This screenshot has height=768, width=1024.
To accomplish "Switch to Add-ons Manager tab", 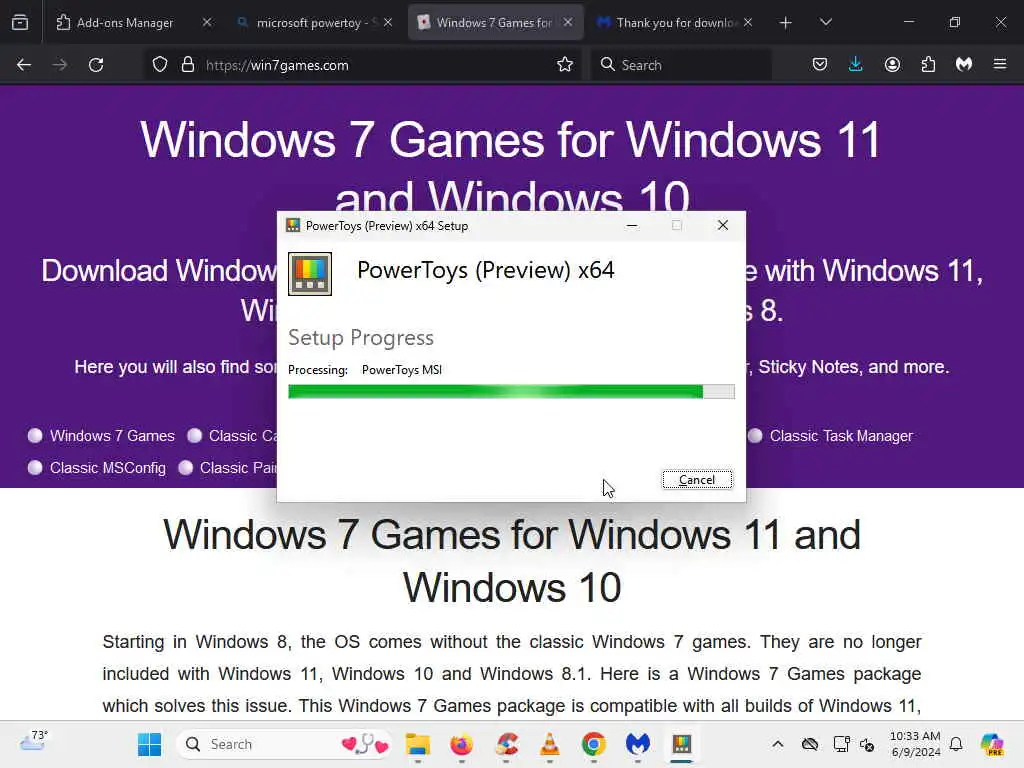I will pos(124,23).
